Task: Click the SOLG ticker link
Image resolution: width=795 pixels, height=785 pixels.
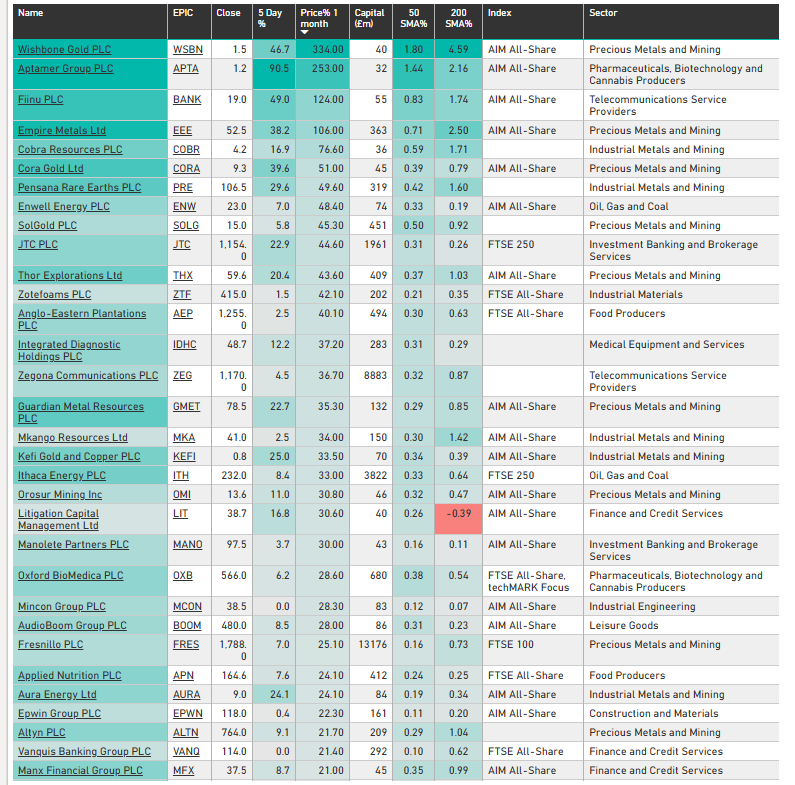Action: click(x=186, y=226)
